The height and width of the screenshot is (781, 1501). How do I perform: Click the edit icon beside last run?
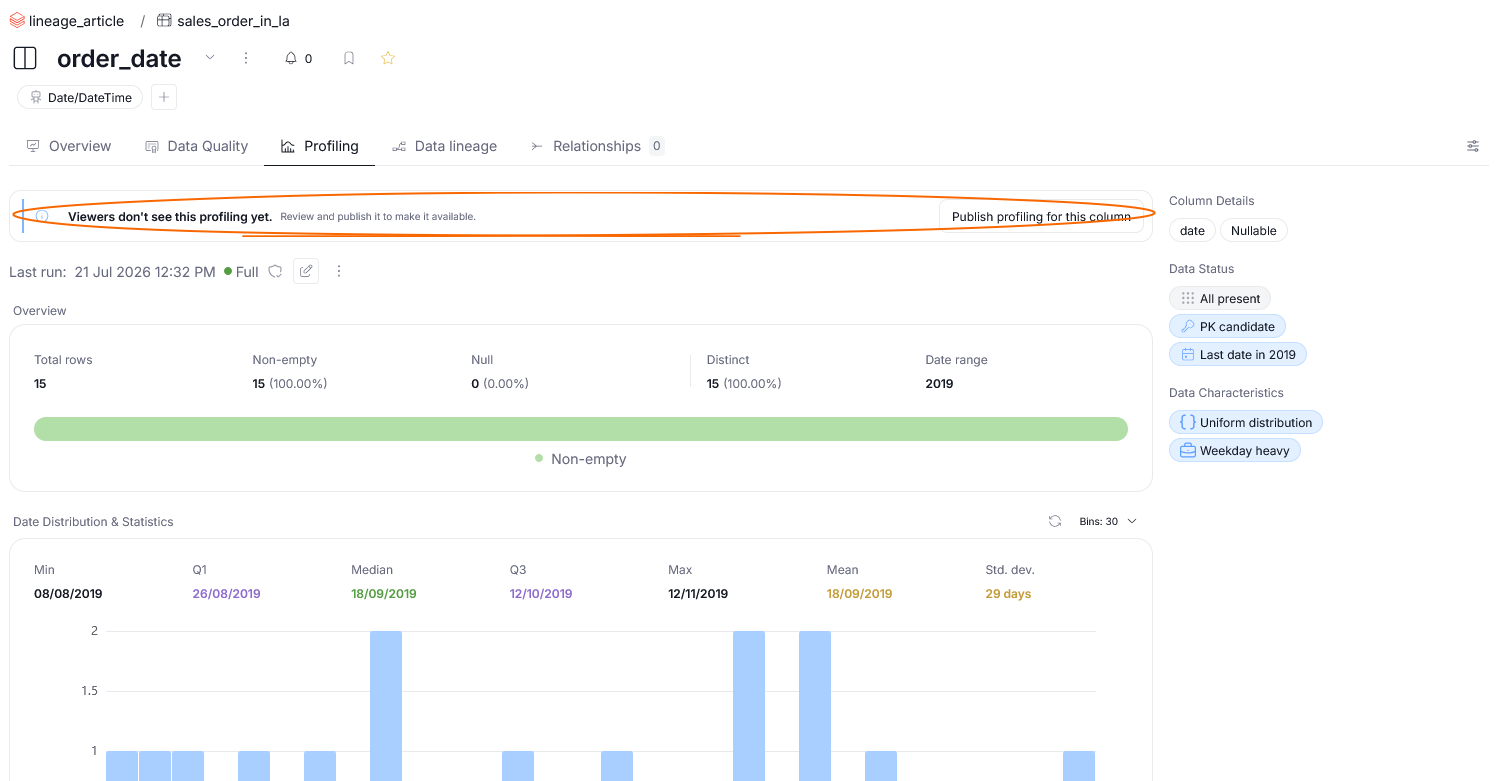[306, 271]
